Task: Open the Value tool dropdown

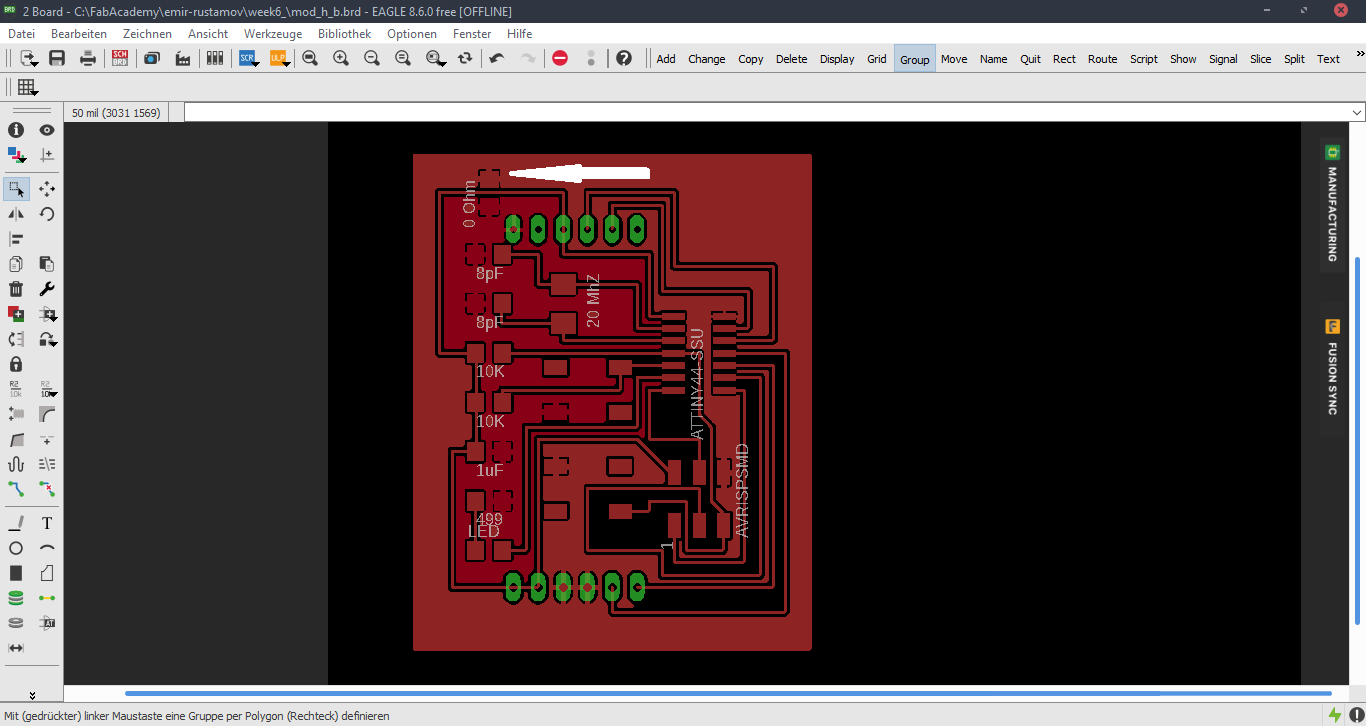Action: [47, 389]
